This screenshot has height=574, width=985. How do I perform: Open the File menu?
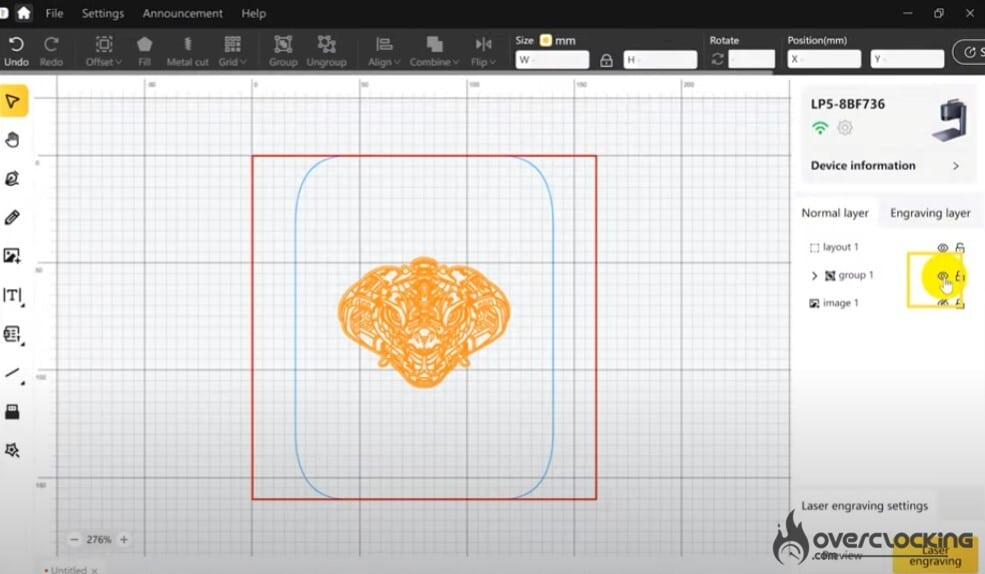click(55, 13)
